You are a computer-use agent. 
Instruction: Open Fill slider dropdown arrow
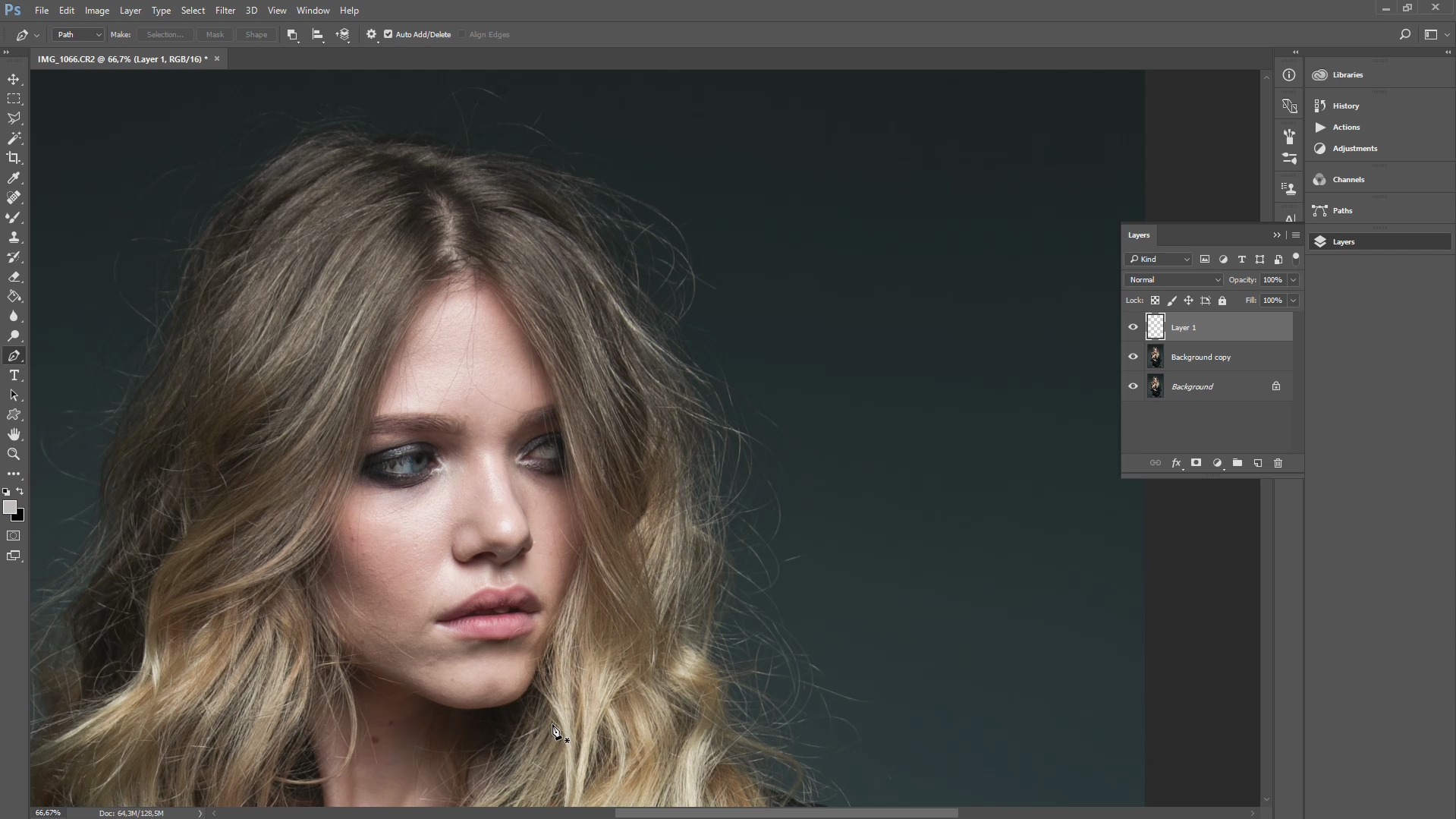1294,301
